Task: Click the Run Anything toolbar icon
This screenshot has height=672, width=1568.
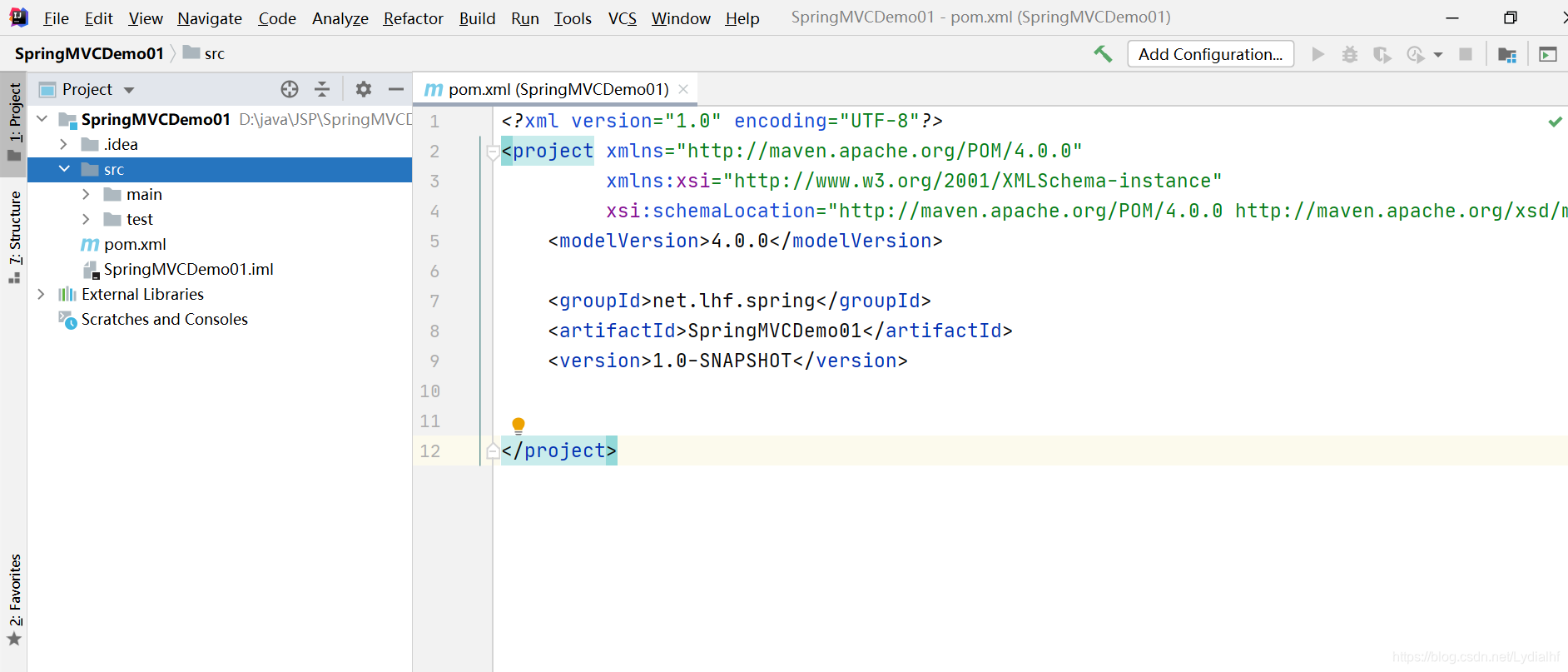Action: point(1548,55)
